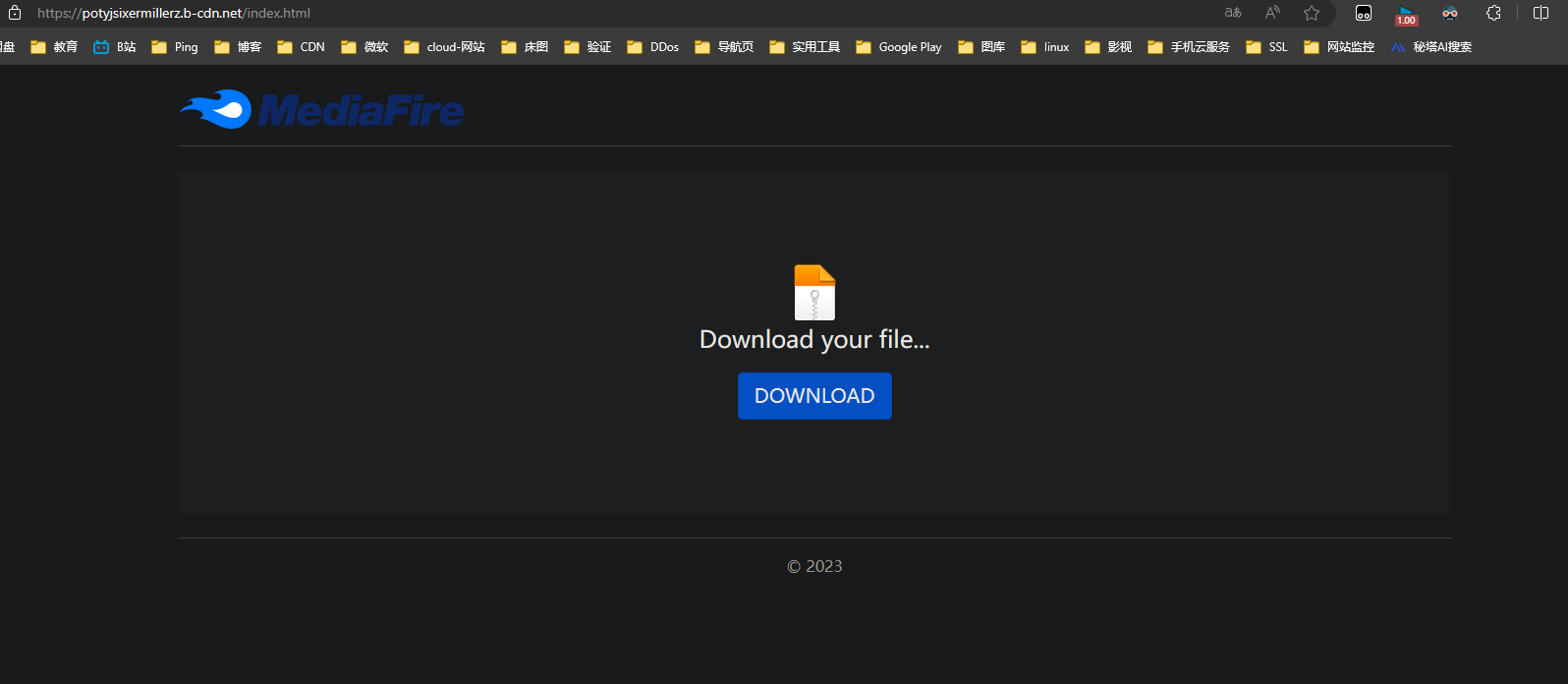Viewport: 1568px width, 684px height.
Task: Open the 秘塔AI搜索 bookmark
Action: [1431, 47]
